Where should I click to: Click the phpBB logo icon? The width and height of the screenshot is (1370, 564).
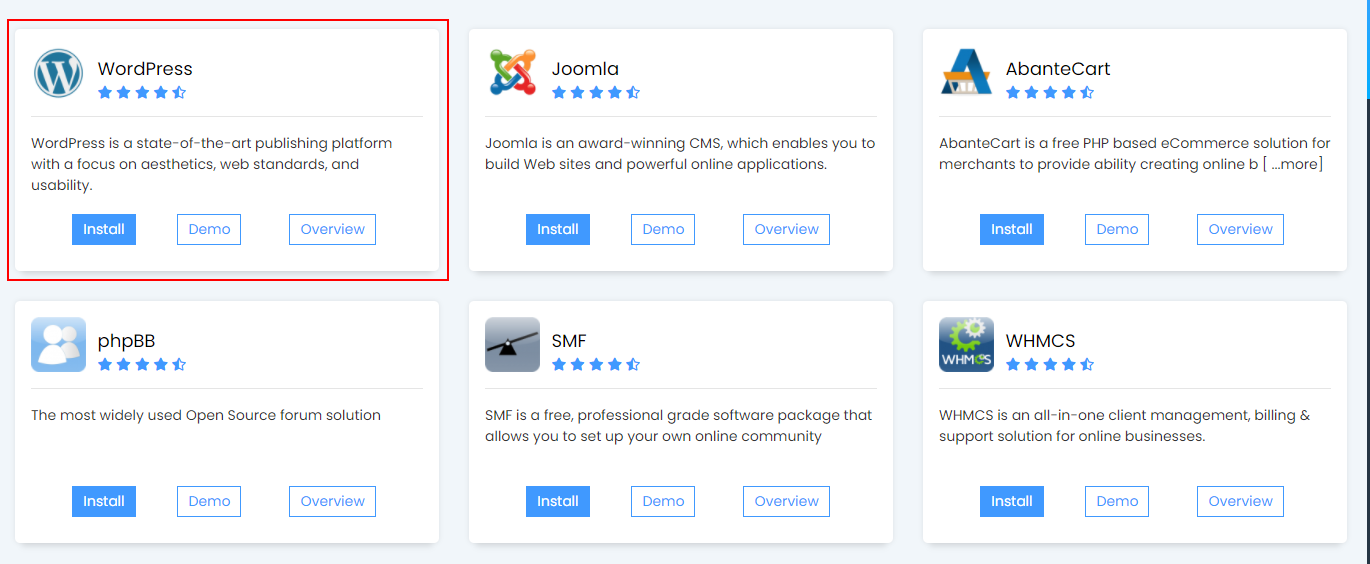[58, 345]
